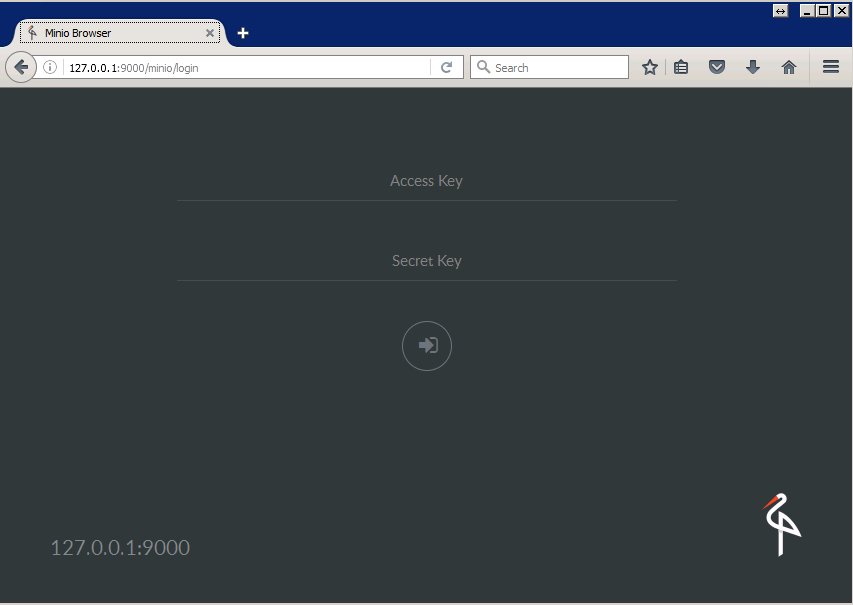
Task: Go to the Home page icon
Action: [788, 67]
